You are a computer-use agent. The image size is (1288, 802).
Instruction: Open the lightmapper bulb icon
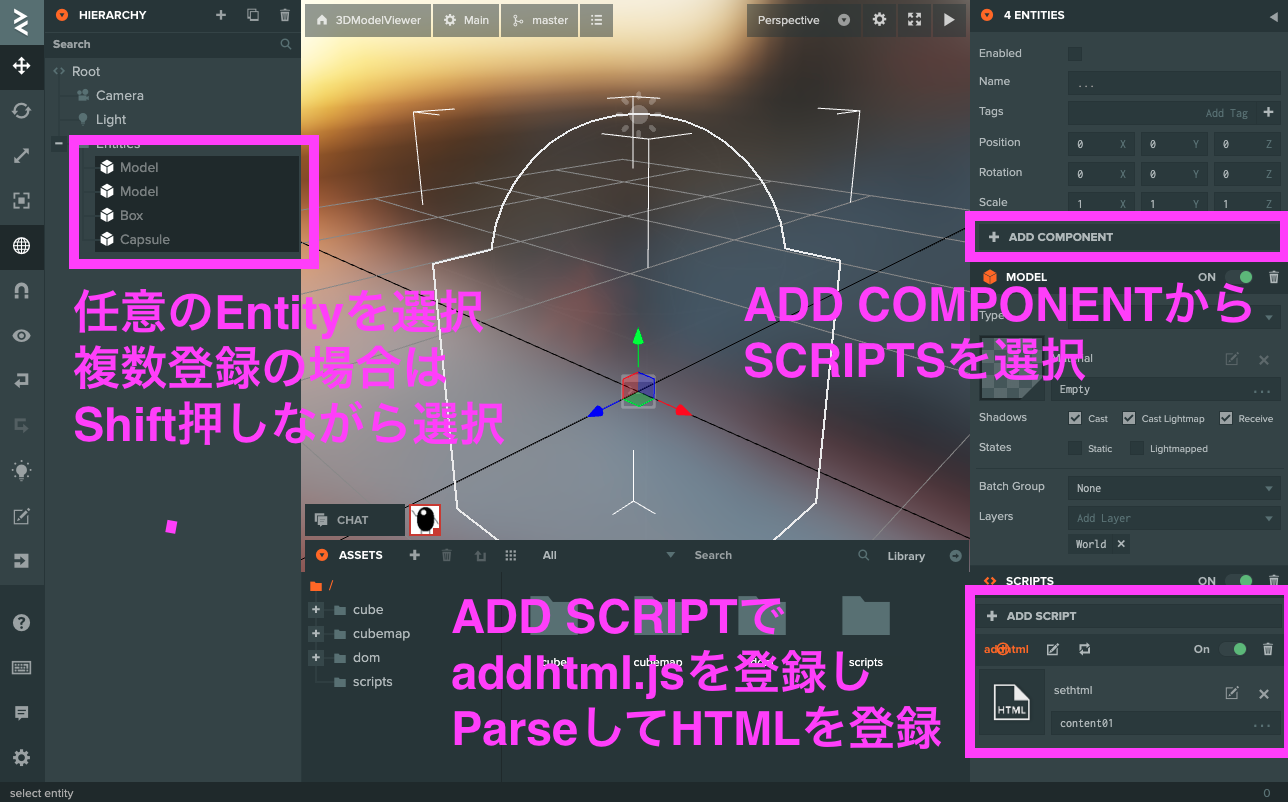[21, 470]
